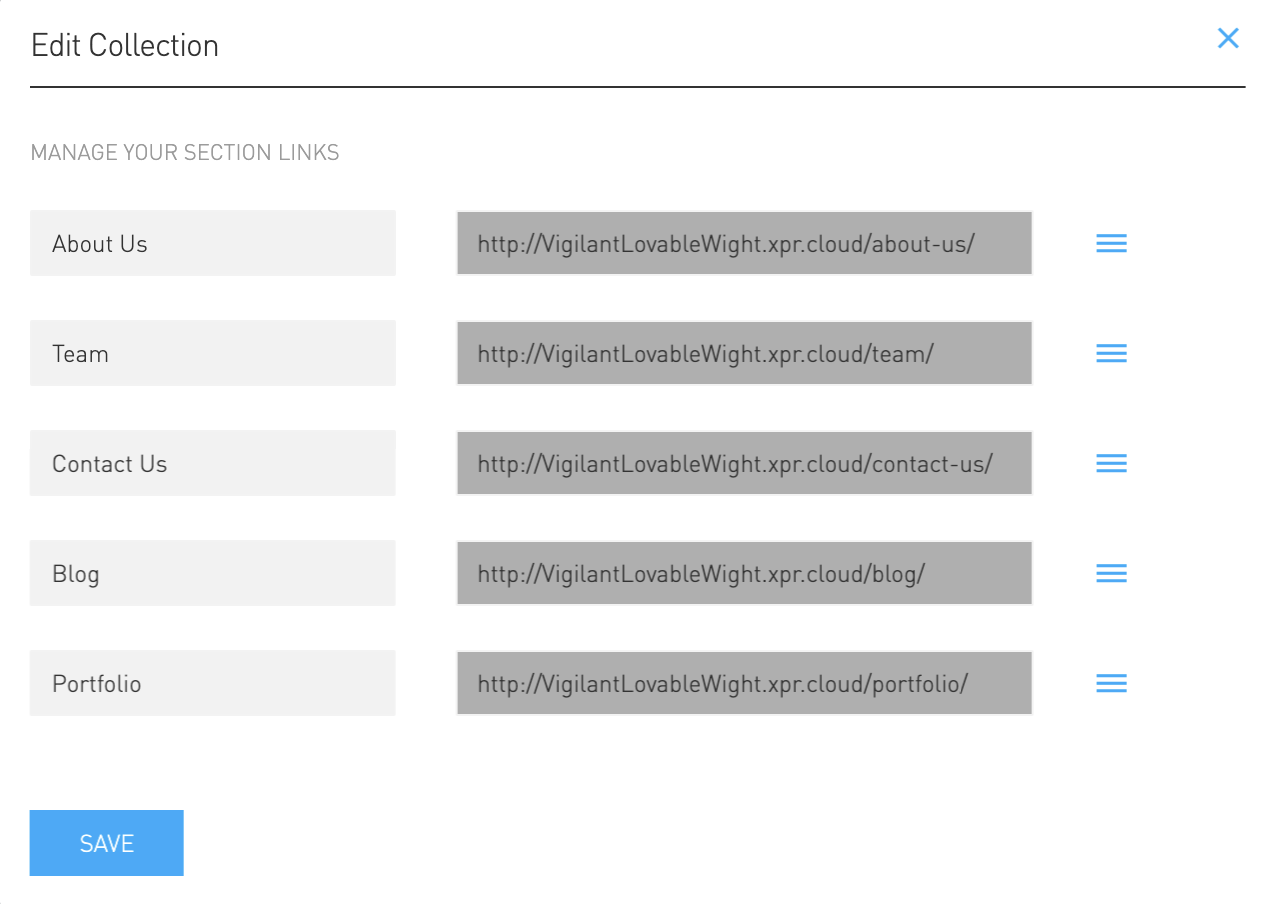
Task: Click the drag handle beside Team link
Action: click(1111, 353)
